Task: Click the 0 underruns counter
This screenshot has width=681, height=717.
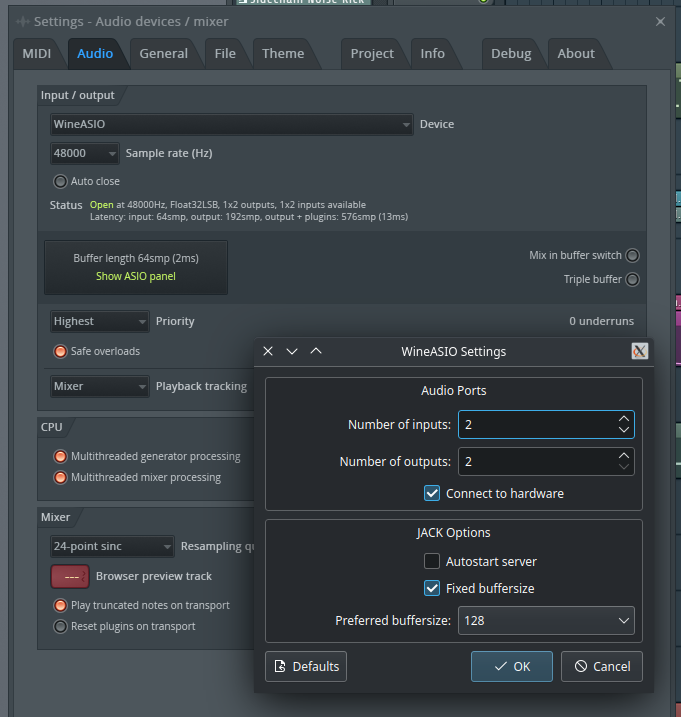Action: click(601, 321)
